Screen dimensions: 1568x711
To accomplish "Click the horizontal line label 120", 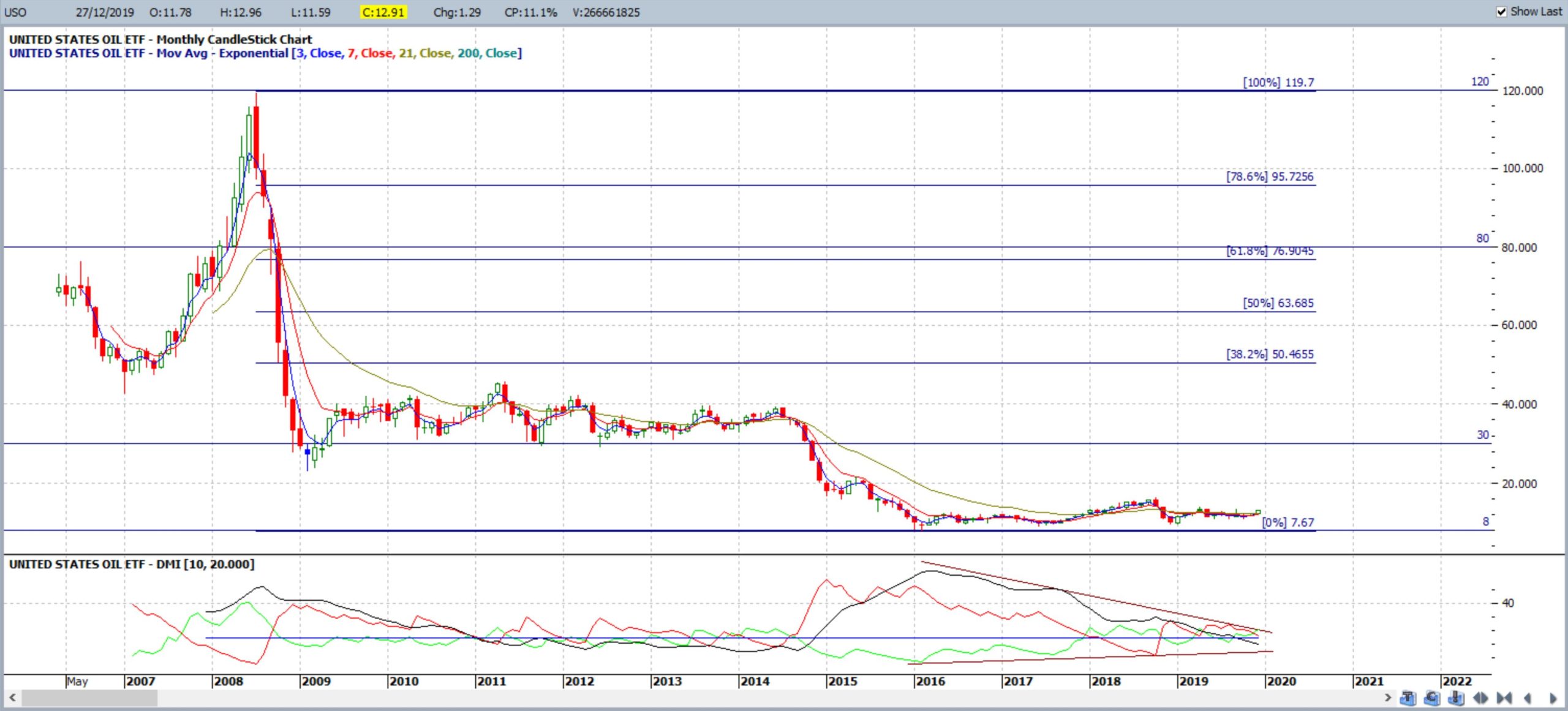I will click(x=1480, y=81).
